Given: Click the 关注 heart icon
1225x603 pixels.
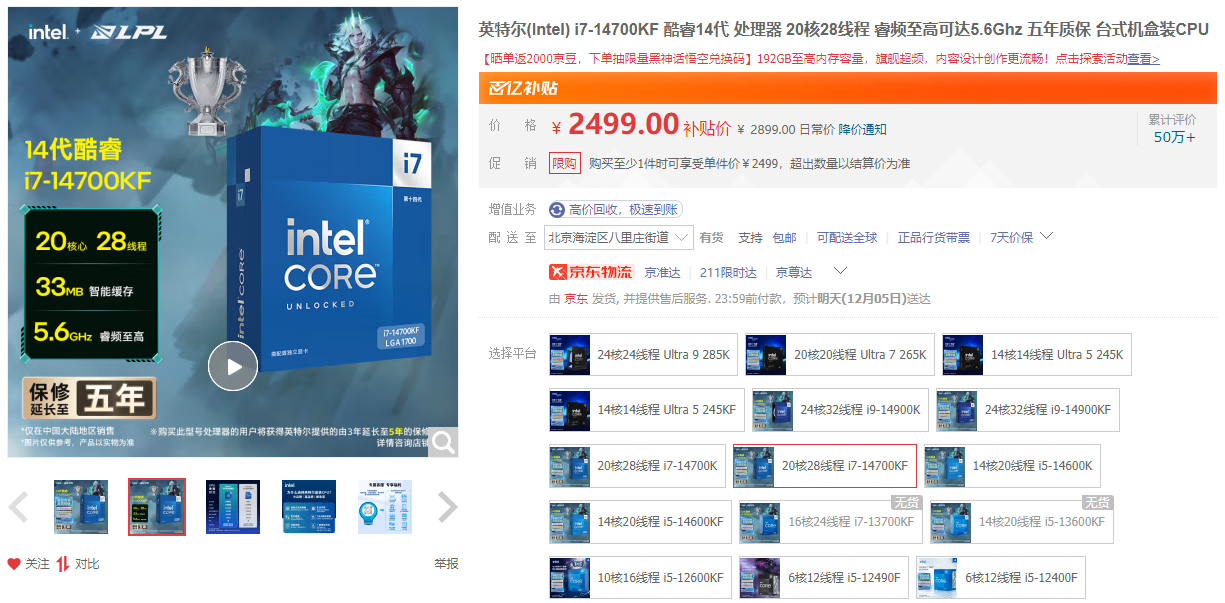Looking at the screenshot, I should pyautogui.click(x=14, y=564).
